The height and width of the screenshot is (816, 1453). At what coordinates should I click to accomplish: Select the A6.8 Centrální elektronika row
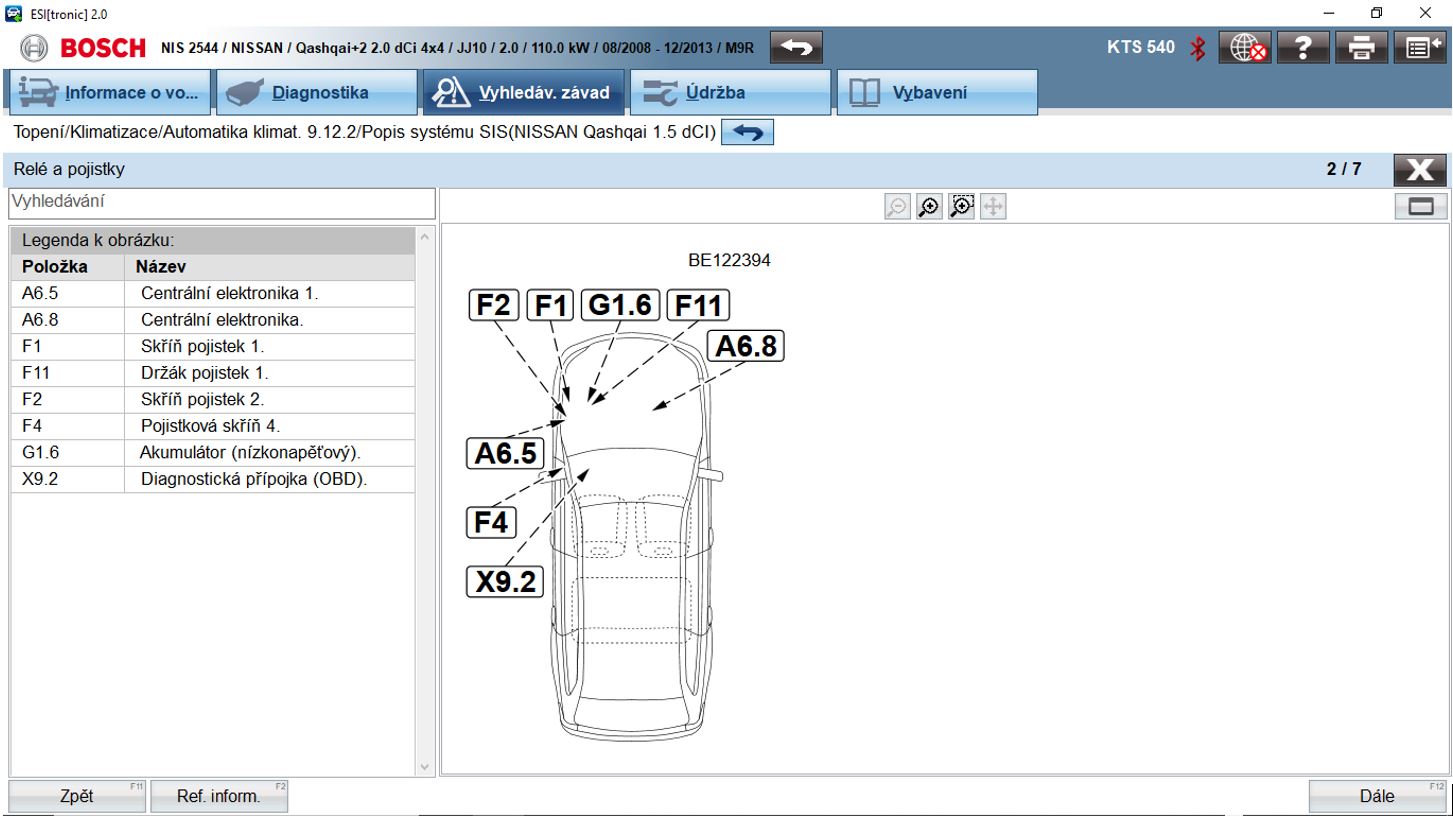213,320
